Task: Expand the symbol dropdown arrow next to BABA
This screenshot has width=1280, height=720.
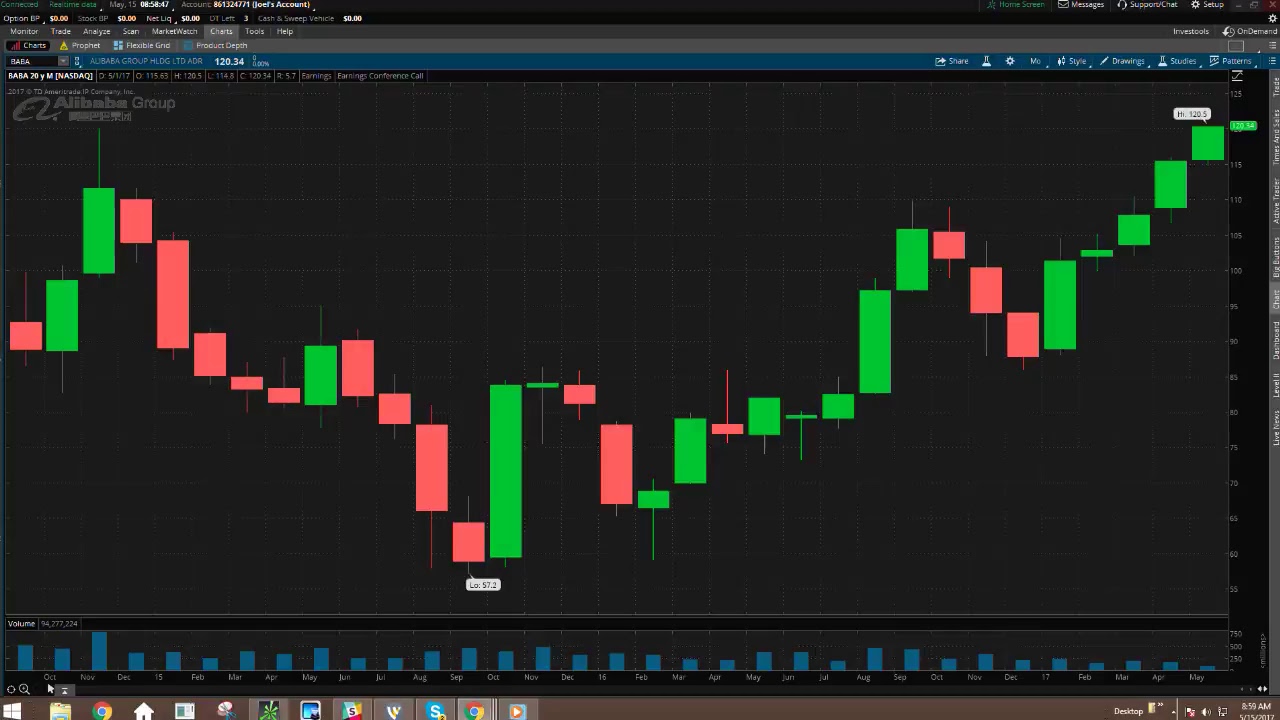Action: 63,62
